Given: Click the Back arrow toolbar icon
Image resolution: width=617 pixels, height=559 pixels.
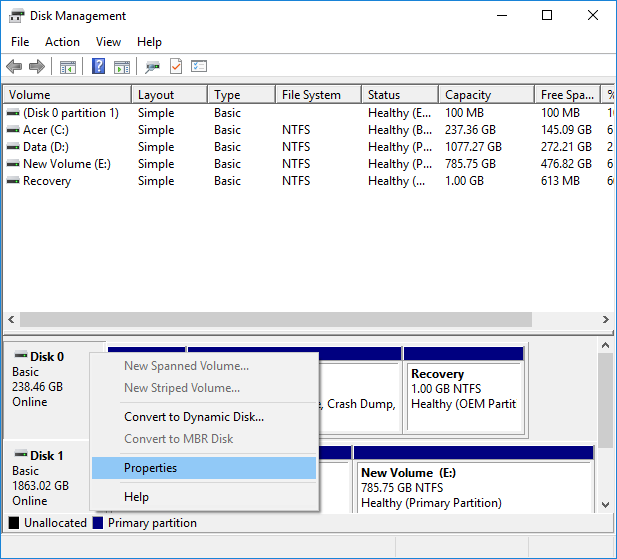Looking at the screenshot, I should (14, 67).
